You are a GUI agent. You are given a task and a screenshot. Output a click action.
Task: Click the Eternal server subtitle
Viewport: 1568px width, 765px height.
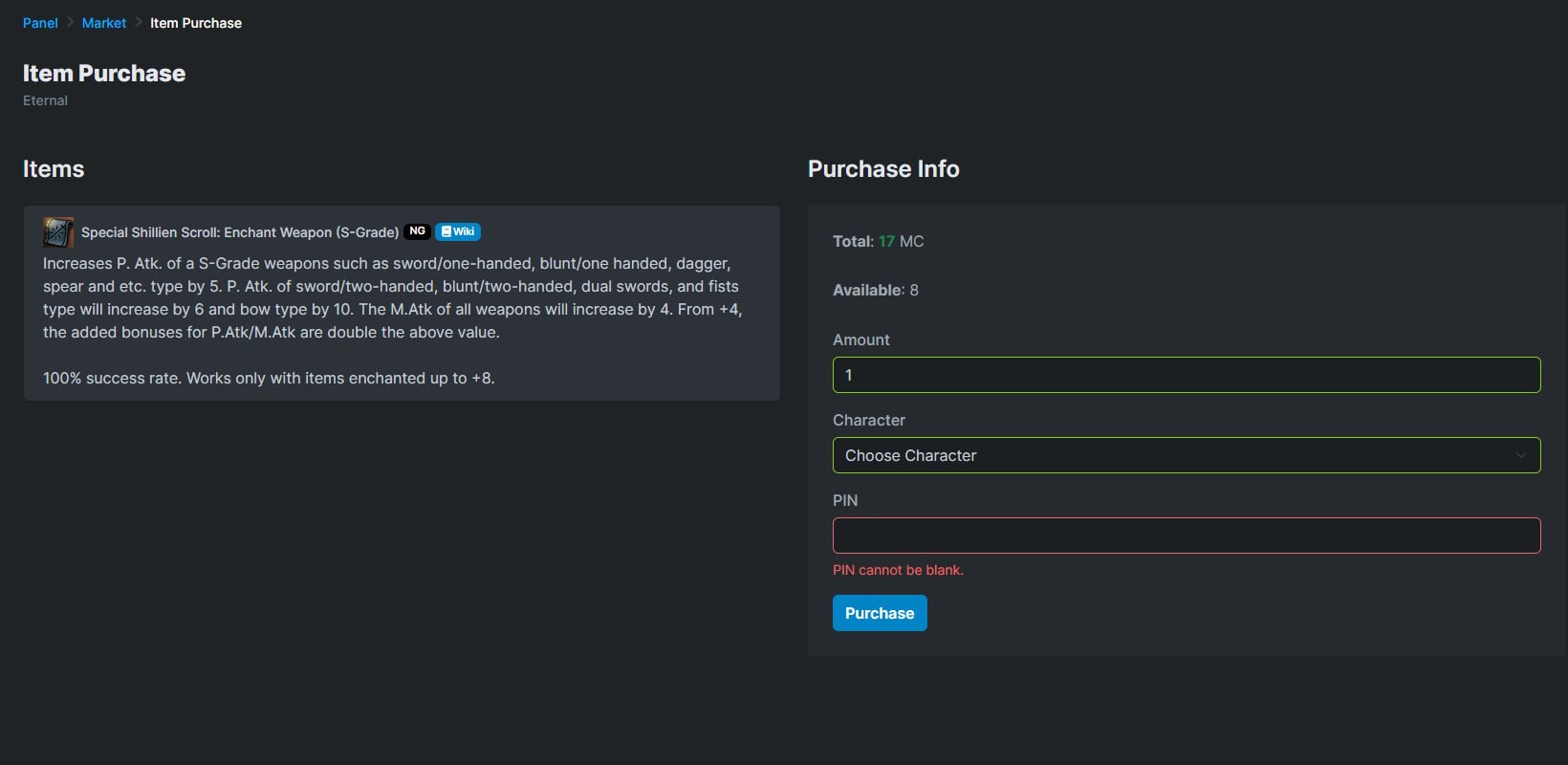coord(45,100)
